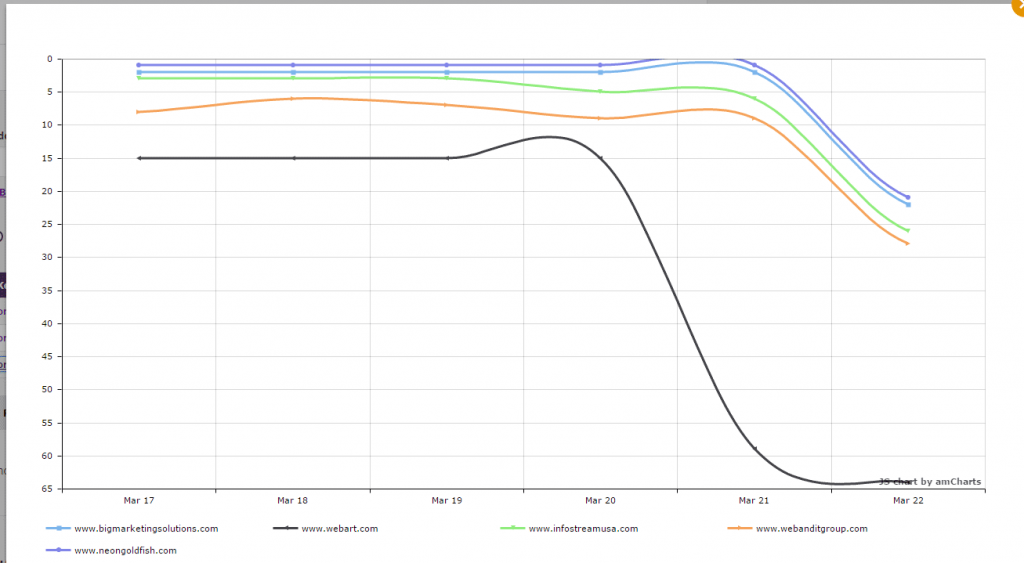1024x563 pixels.
Task: Select webanditgroup data point at Mar 17
Action: [138, 112]
